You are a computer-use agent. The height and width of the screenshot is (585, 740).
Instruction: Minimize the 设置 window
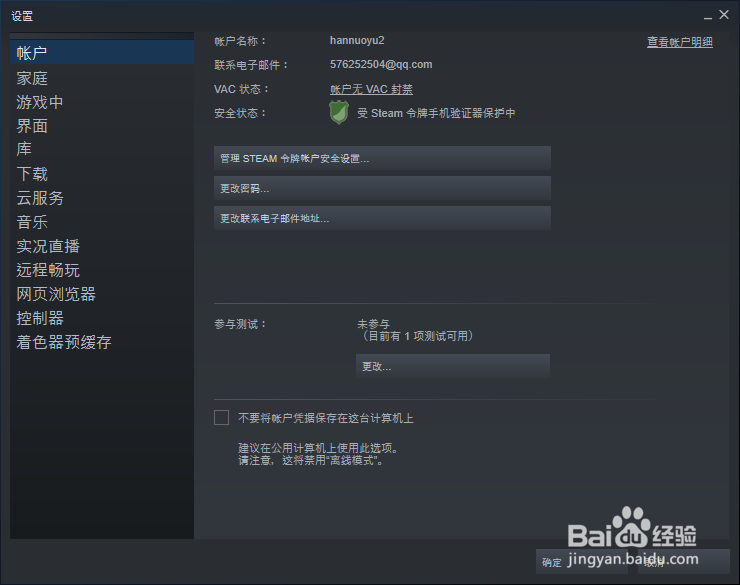(x=707, y=16)
